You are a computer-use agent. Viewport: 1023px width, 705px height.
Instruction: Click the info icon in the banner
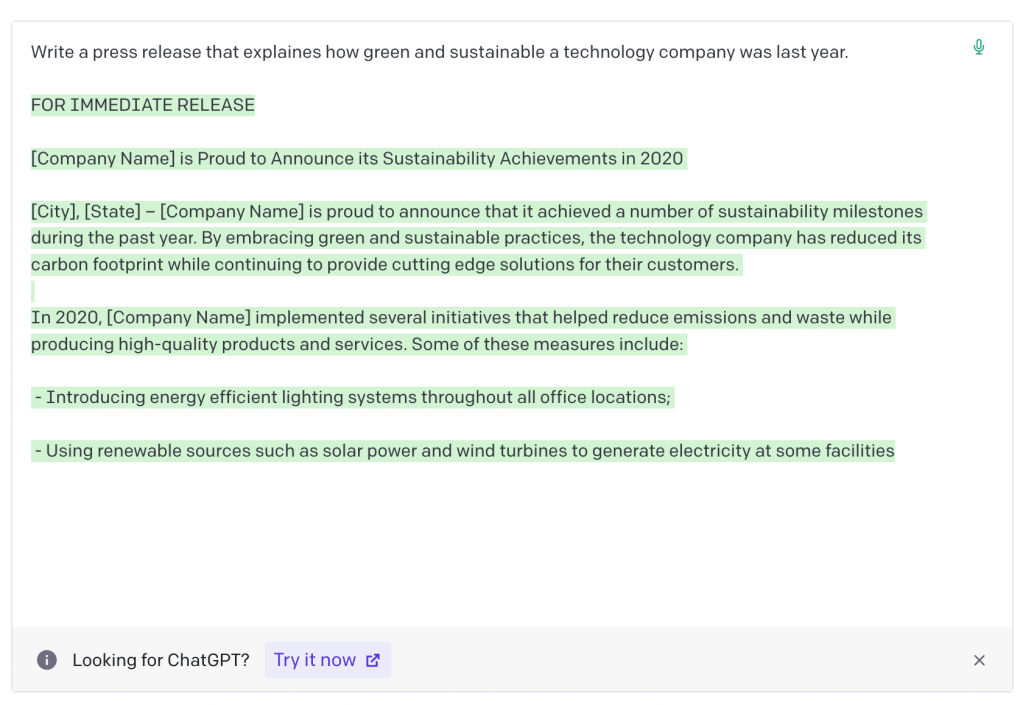[x=46, y=660]
